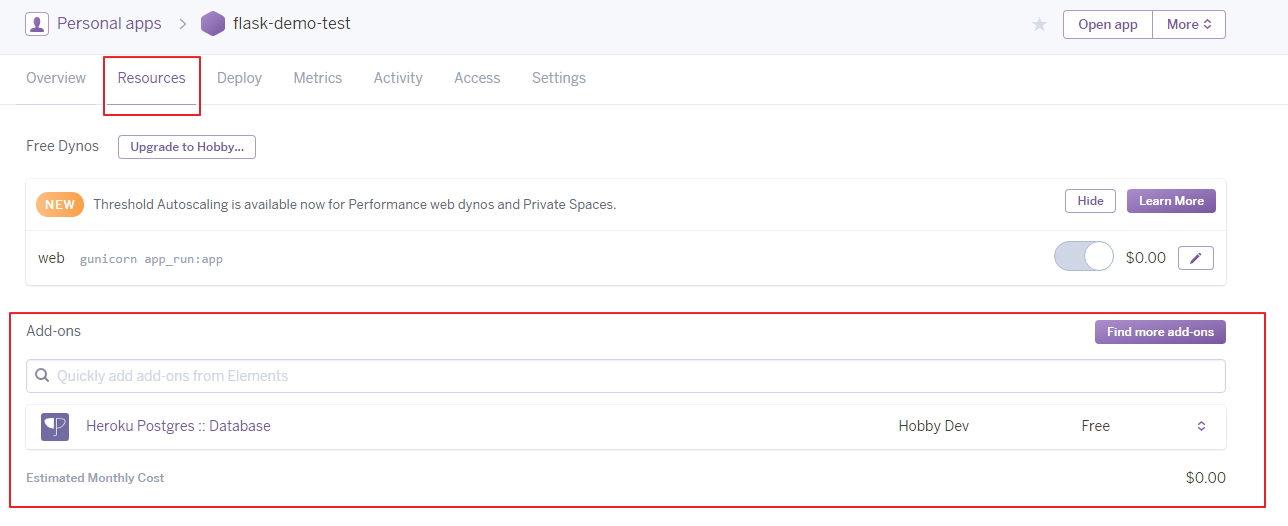Click the estimated monthly cost $0.00 value

[1205, 477]
